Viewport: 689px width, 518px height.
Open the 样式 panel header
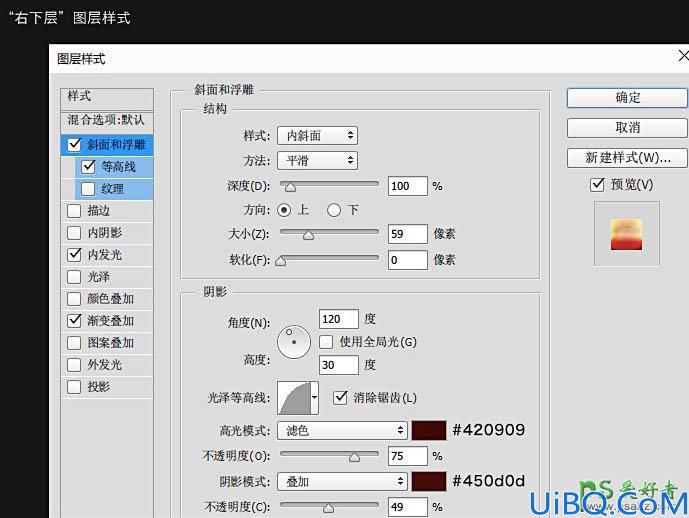pos(107,98)
